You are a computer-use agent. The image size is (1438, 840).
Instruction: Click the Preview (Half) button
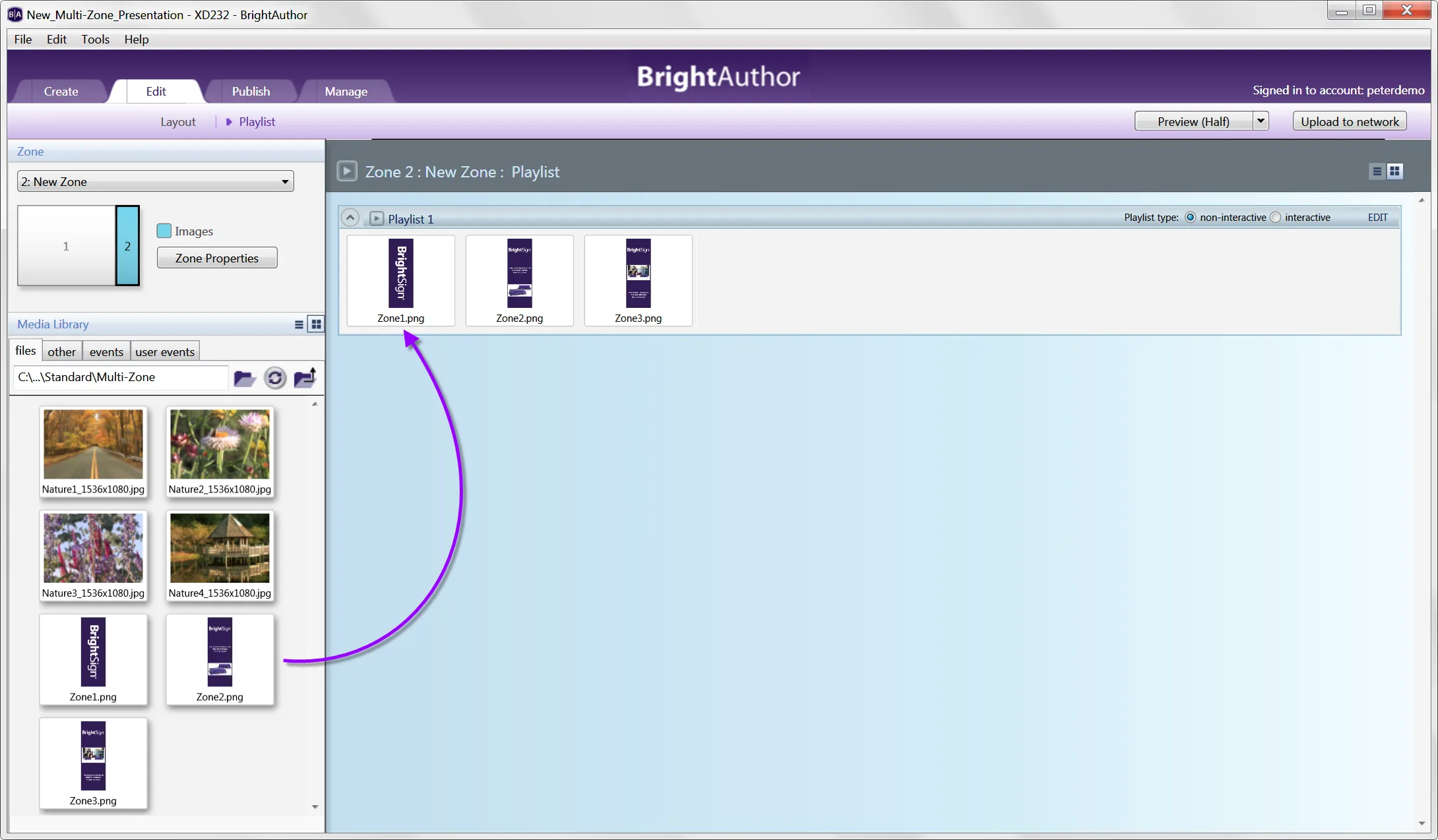1193,121
